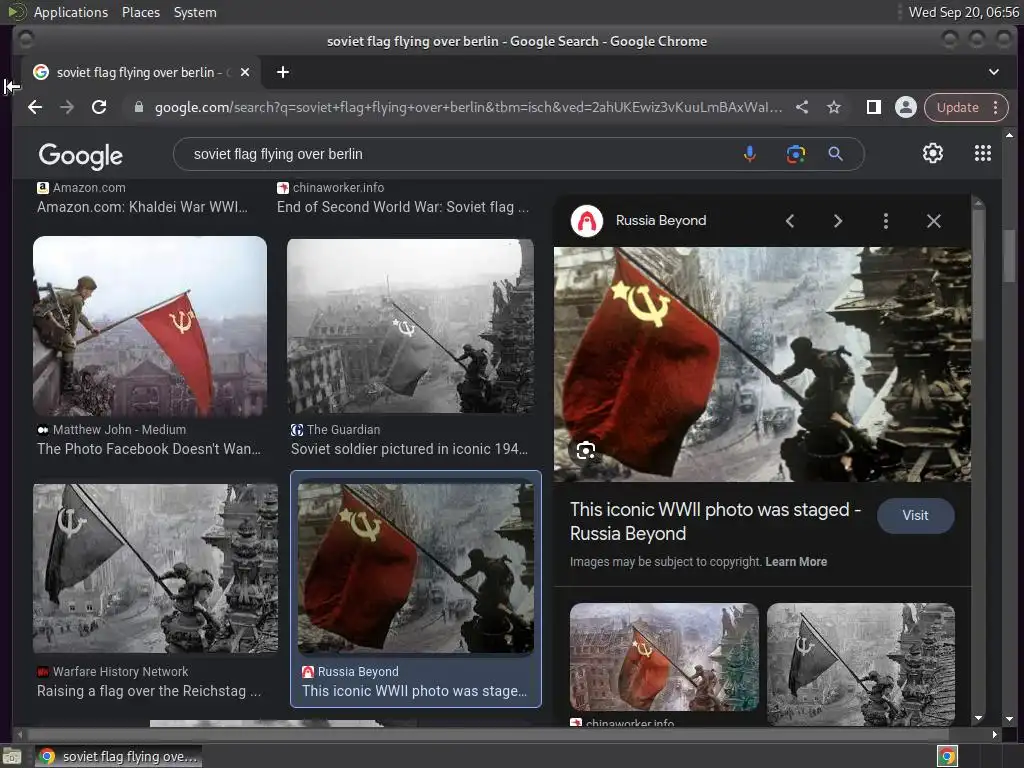Show previous image in preview panel
The width and height of the screenshot is (1024, 768).
[x=790, y=221]
